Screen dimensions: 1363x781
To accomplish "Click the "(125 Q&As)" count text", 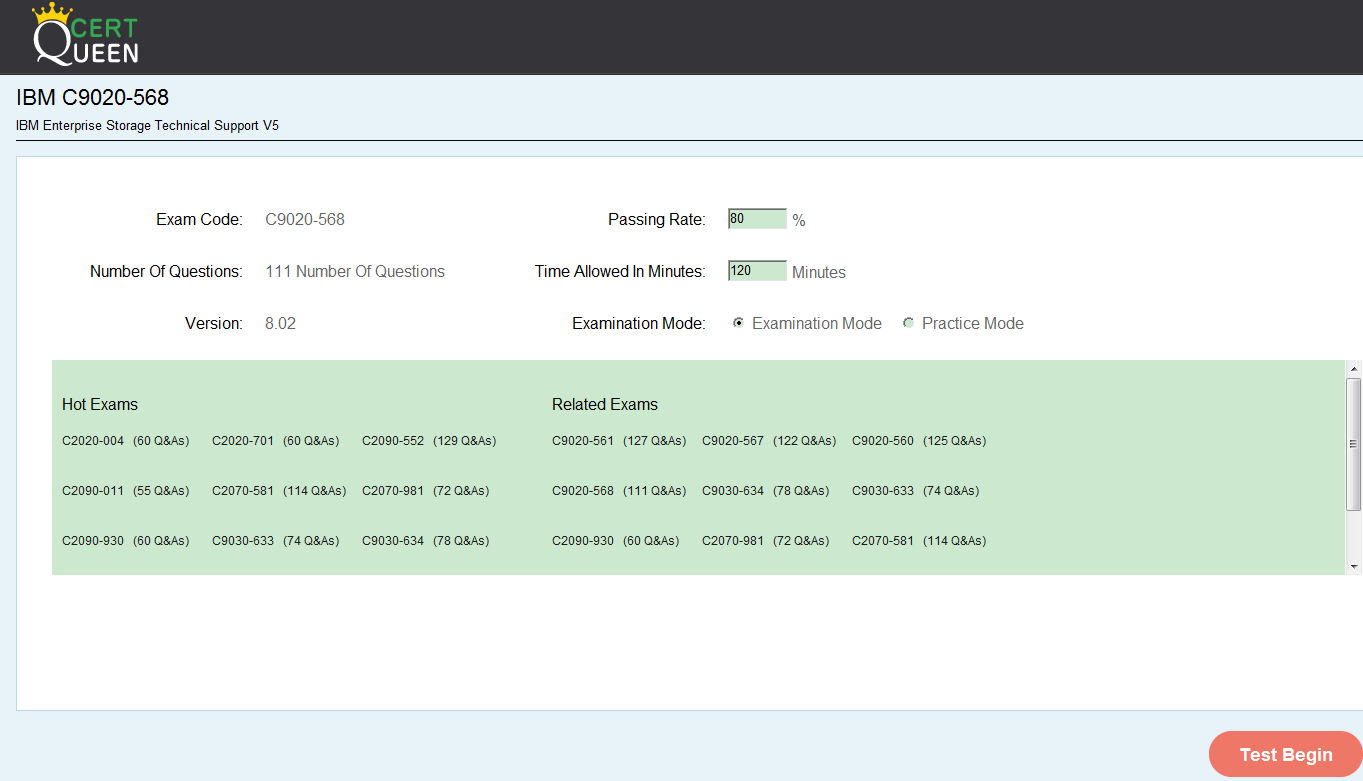I will [954, 441].
